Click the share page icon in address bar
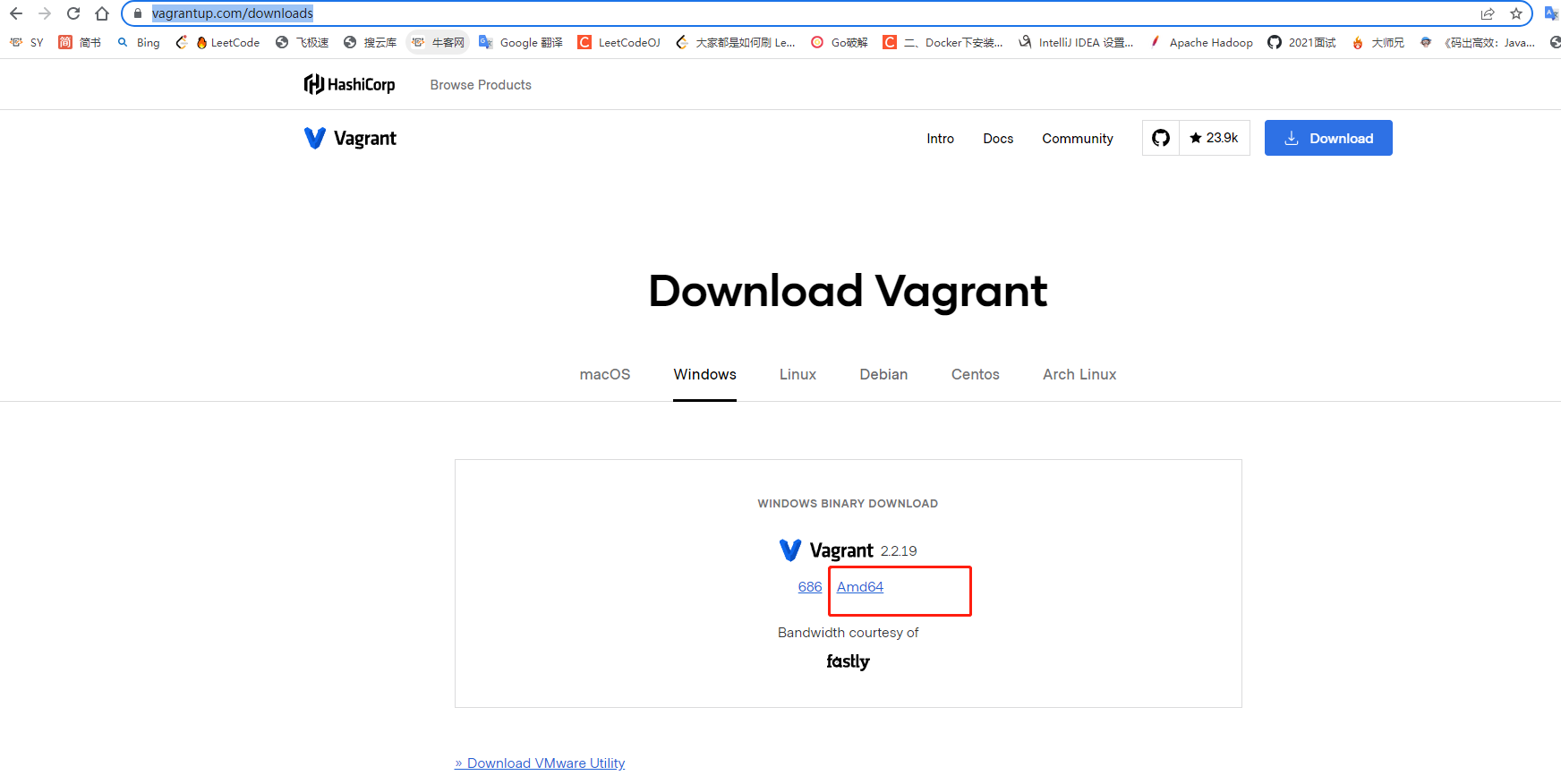 (1488, 13)
